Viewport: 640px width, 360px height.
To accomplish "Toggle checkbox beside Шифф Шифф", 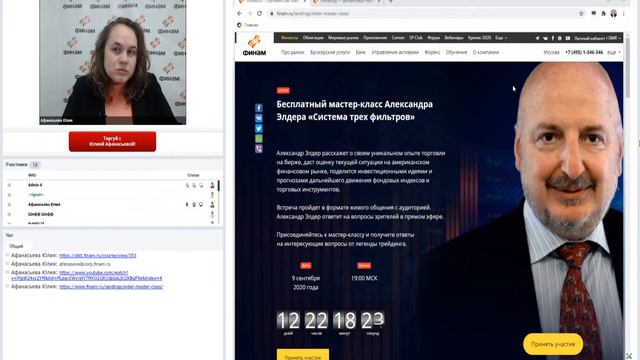I will (9, 214).
